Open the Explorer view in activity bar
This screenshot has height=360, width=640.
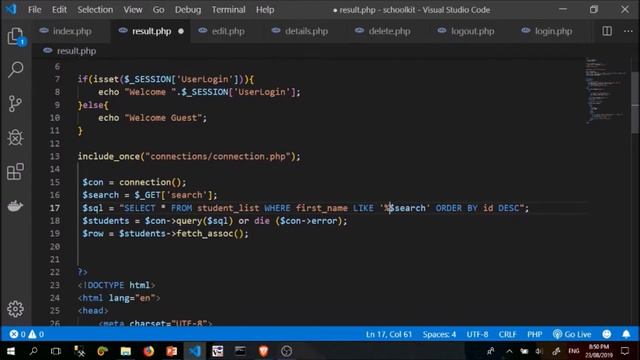[x=16, y=37]
